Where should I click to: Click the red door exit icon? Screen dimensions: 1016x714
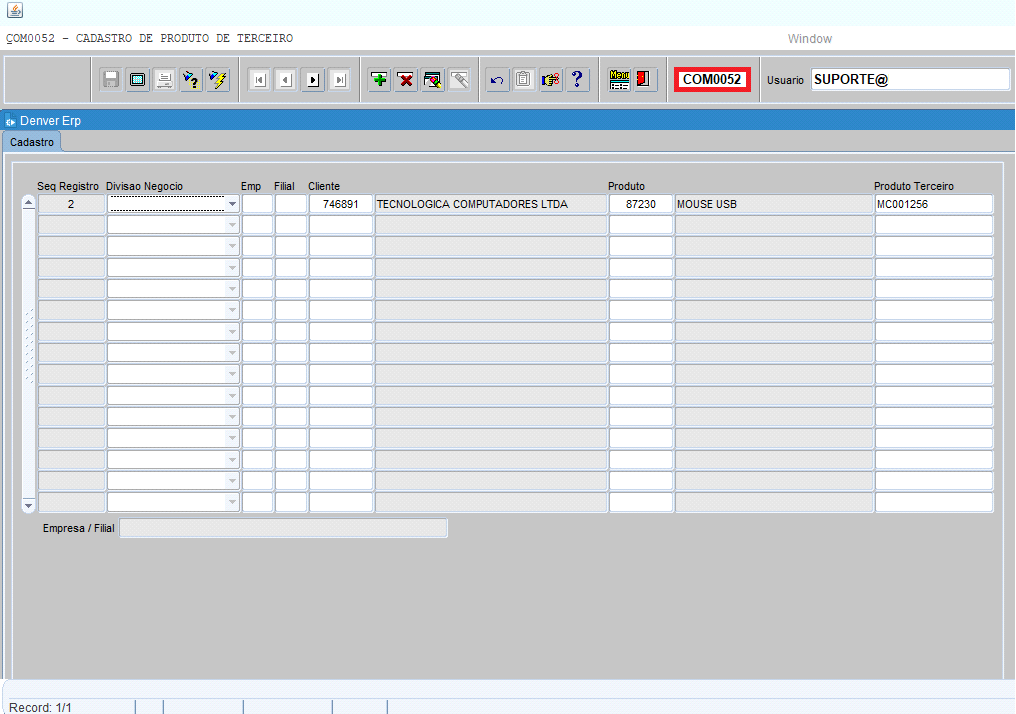pyautogui.click(x=645, y=80)
